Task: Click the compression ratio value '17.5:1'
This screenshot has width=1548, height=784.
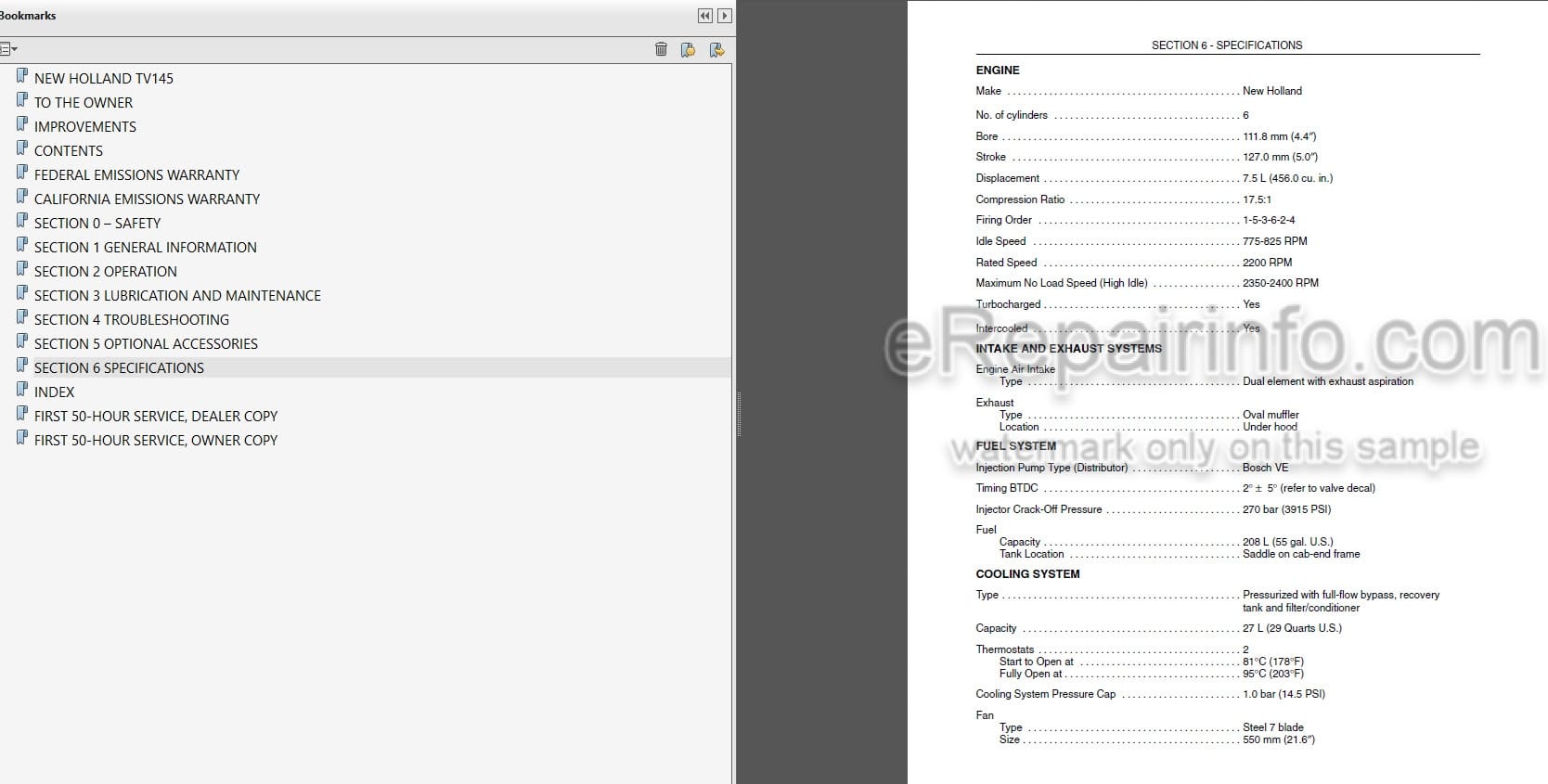Action: (x=1257, y=199)
